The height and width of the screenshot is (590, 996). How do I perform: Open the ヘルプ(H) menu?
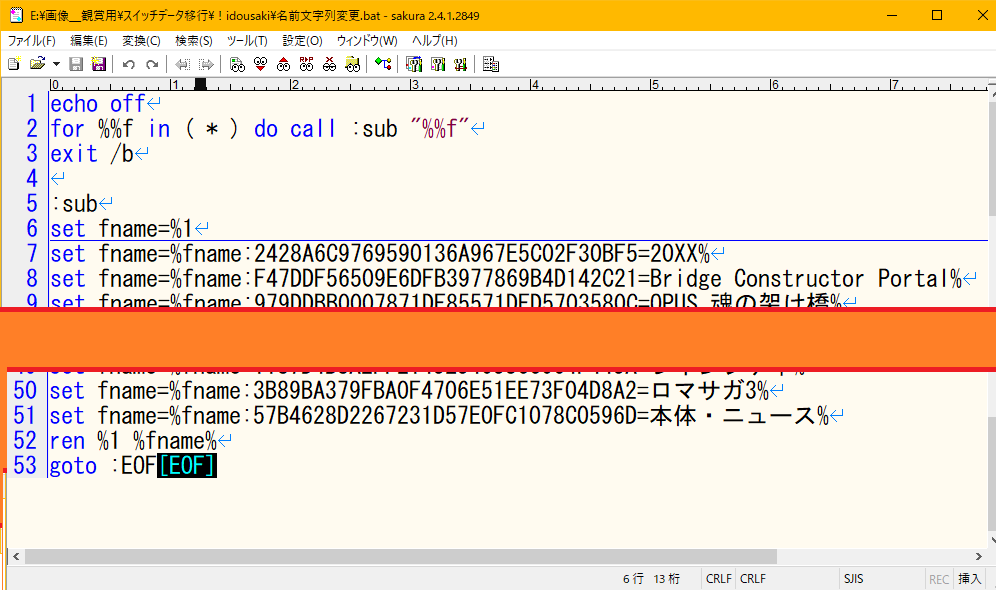point(434,41)
